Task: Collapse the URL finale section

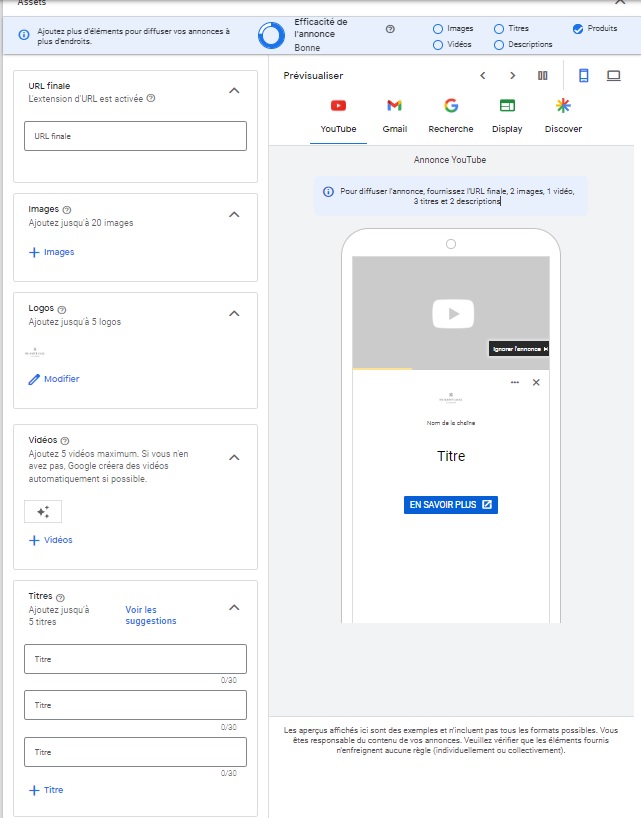Action: (x=234, y=91)
